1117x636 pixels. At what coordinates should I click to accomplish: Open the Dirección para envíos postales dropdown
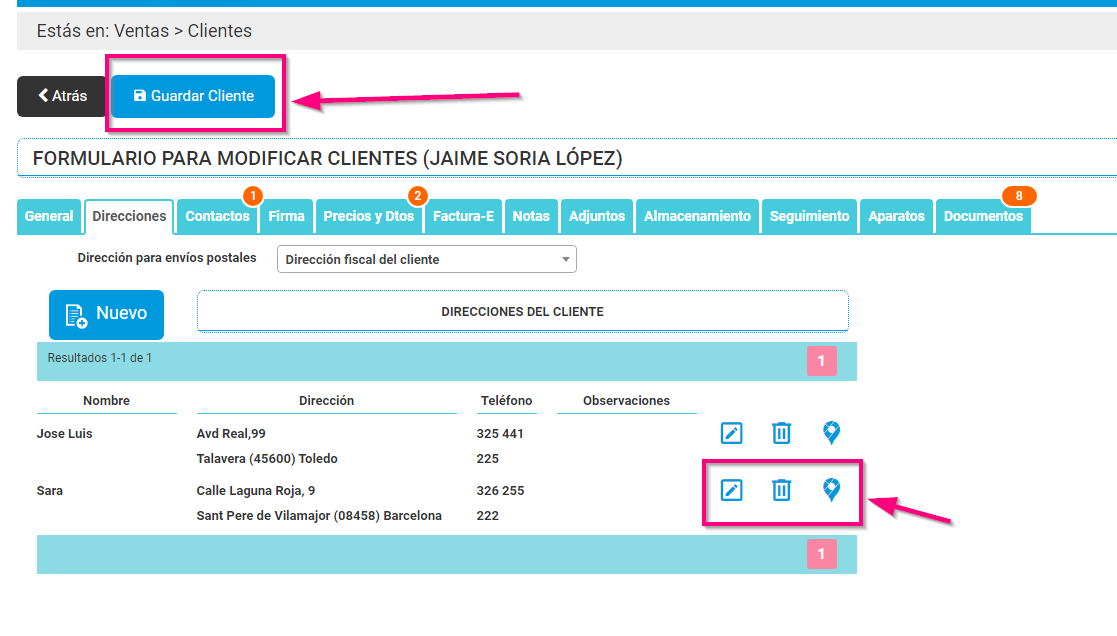tap(425, 259)
